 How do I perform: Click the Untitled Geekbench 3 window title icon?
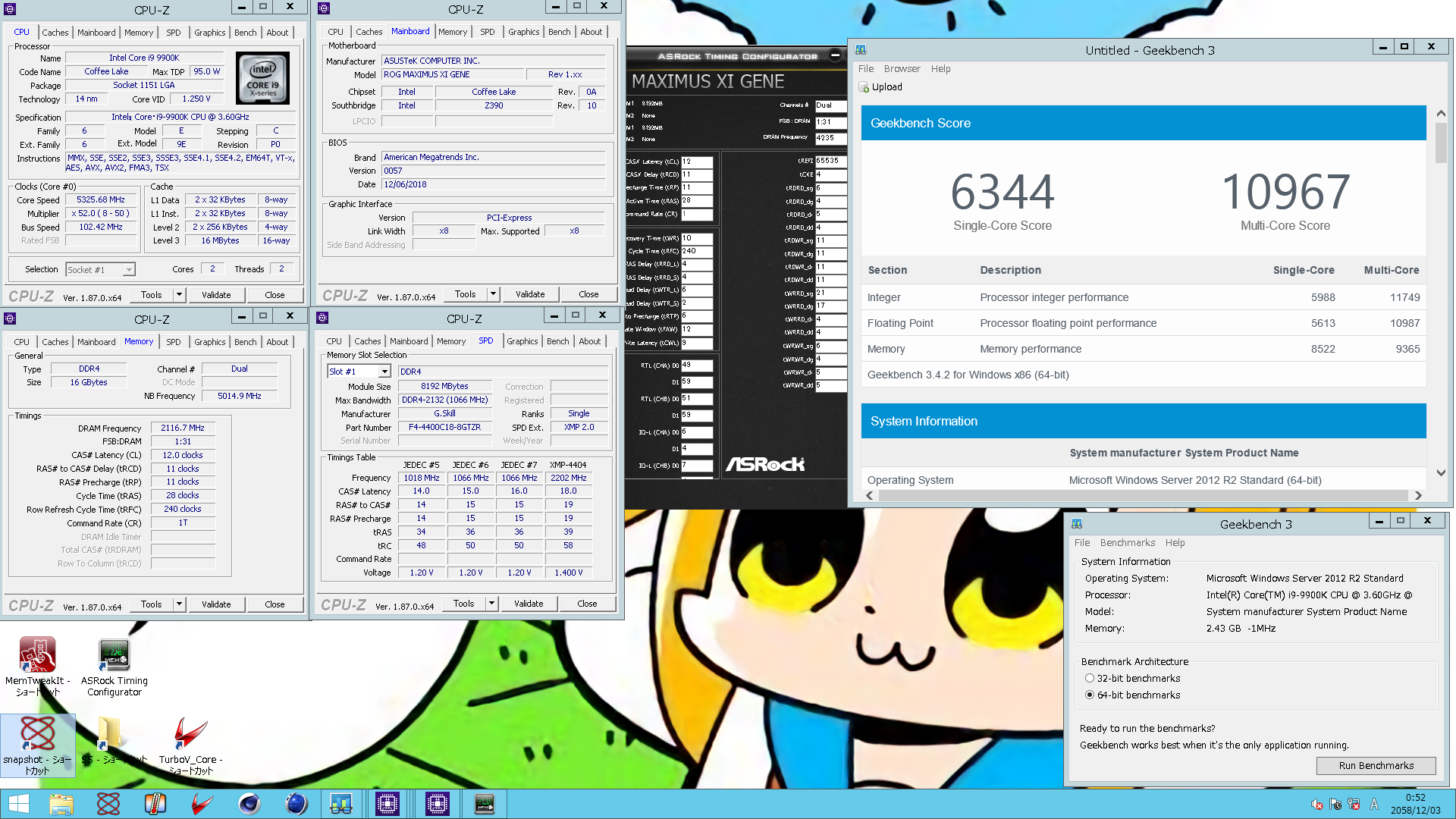[861, 49]
